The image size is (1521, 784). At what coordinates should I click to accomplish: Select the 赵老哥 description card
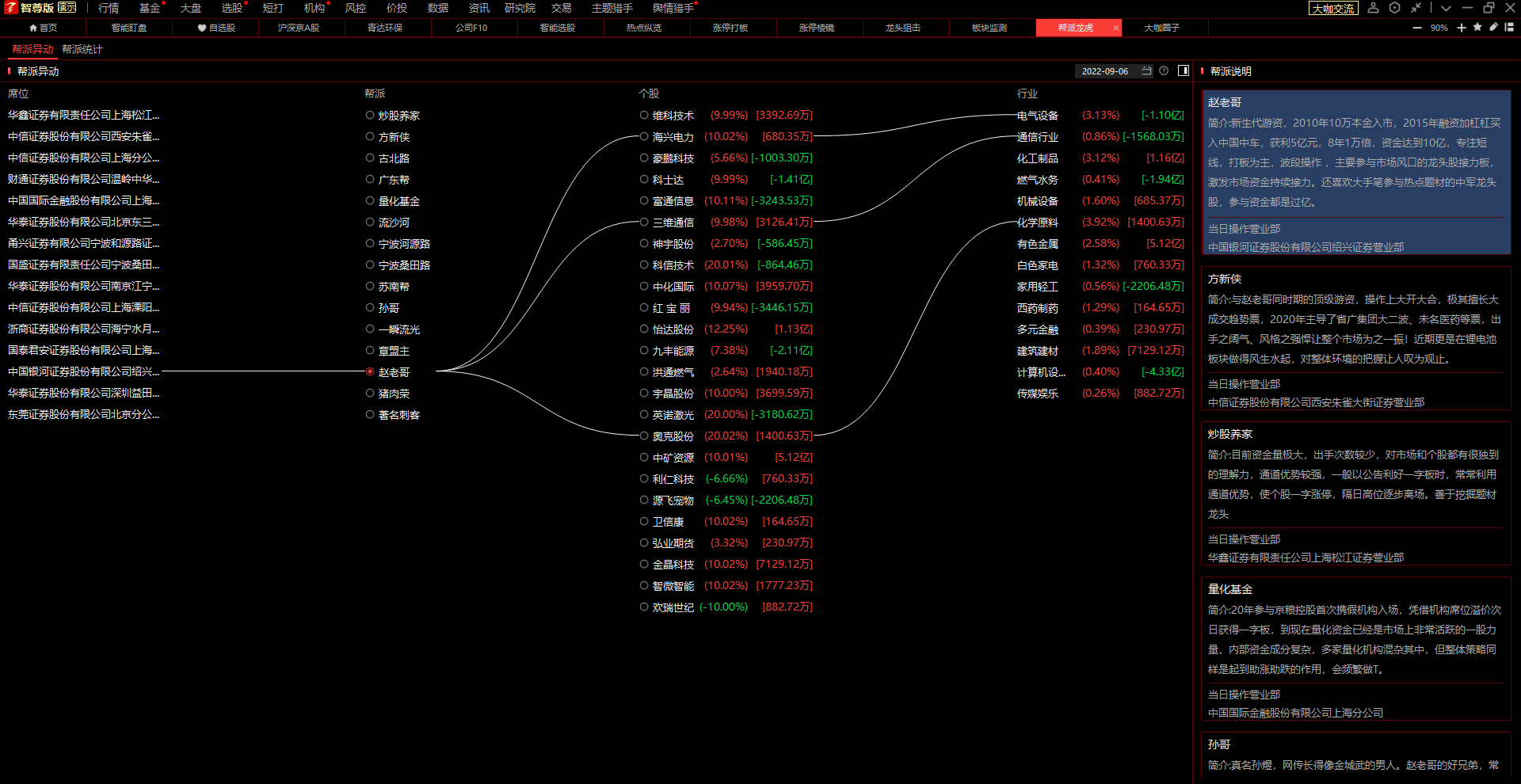(1355, 173)
